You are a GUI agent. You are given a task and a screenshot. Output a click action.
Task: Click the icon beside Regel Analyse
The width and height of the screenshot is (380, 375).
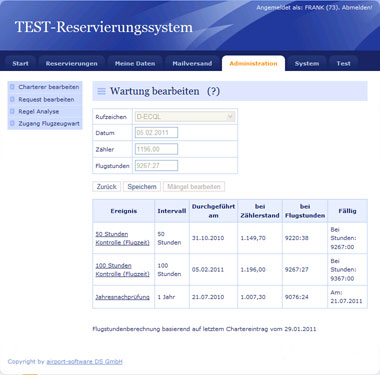coord(12,111)
